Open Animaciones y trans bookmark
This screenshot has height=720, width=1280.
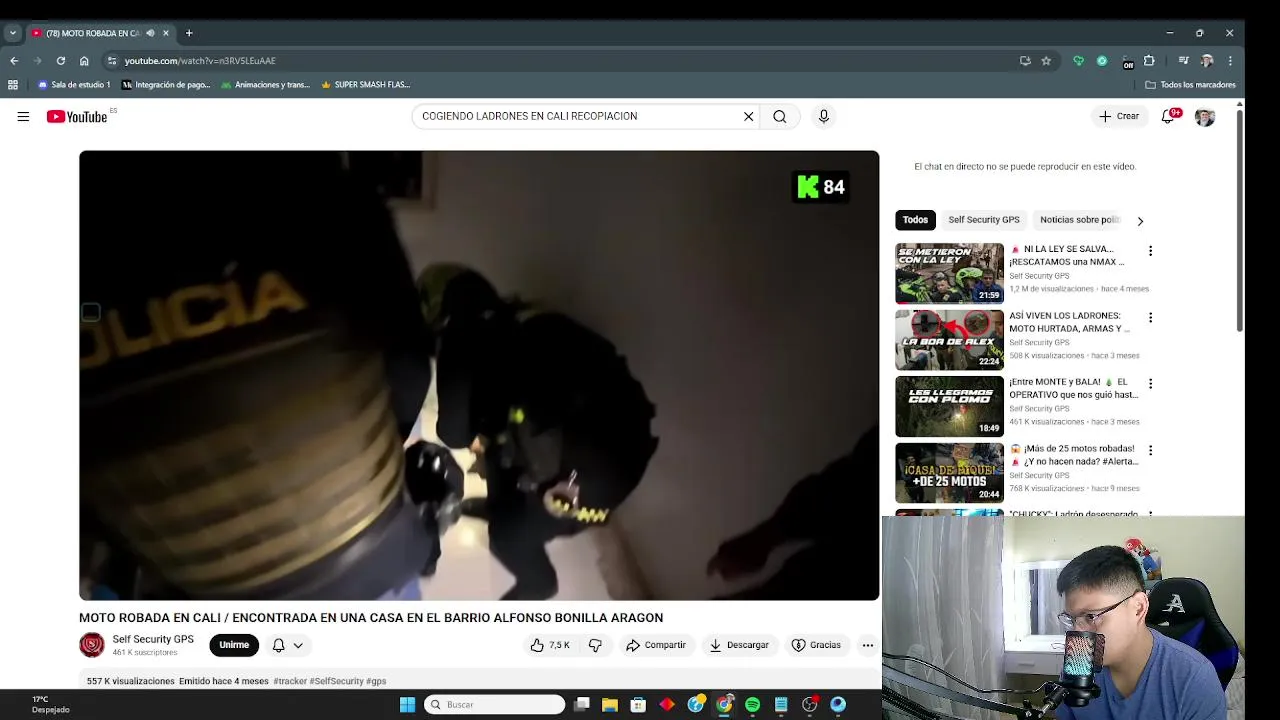(x=265, y=85)
